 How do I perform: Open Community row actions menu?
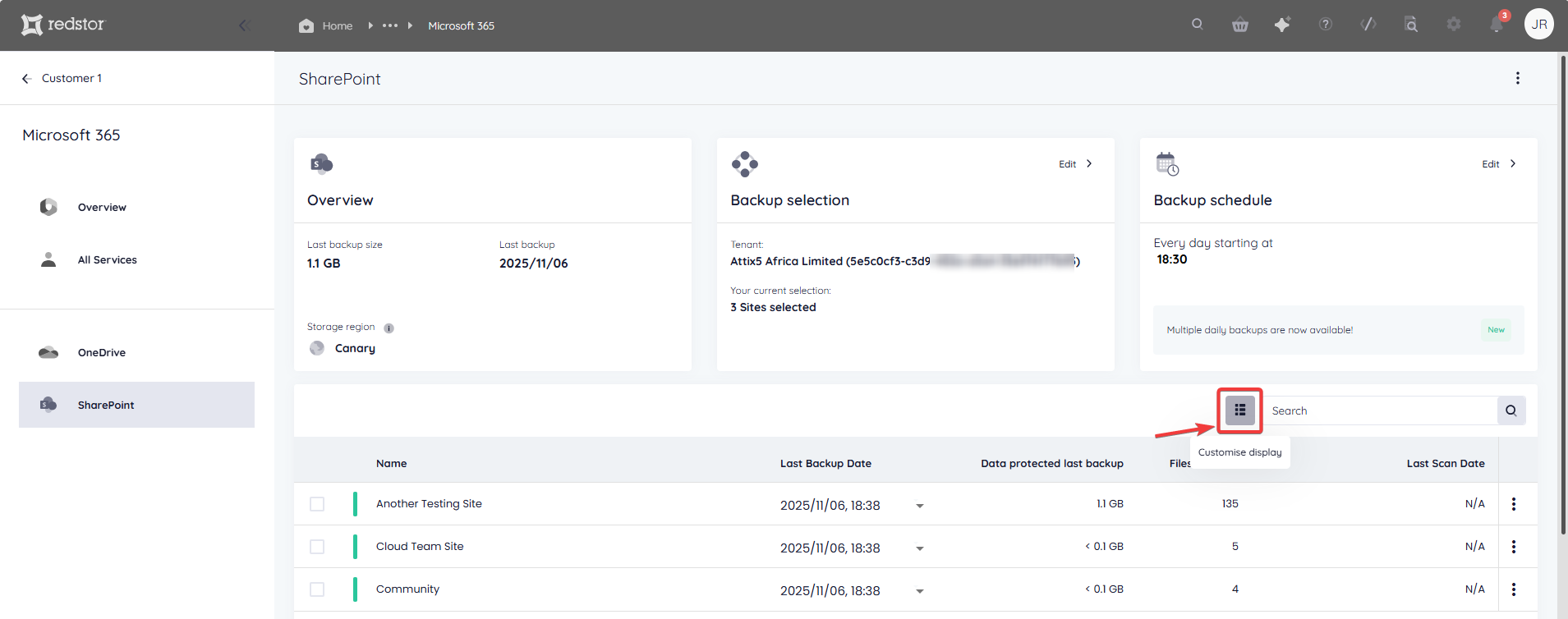tap(1514, 589)
